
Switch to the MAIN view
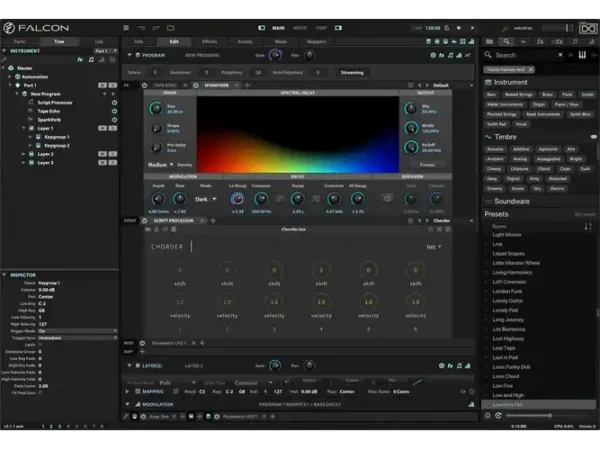[x=278, y=28]
